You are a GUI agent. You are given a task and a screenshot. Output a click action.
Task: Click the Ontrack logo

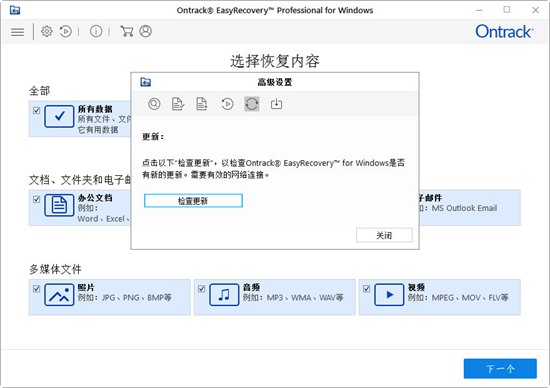pyautogui.click(x=504, y=32)
